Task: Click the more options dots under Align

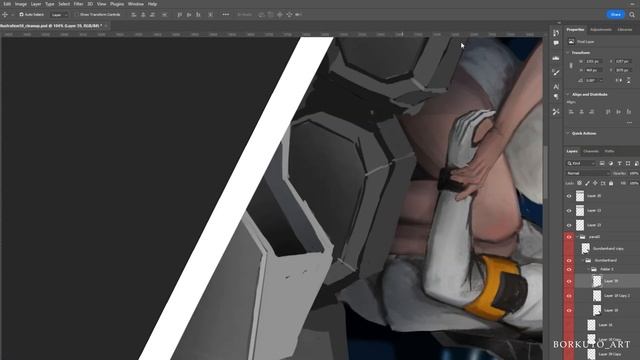Action: 629,122
